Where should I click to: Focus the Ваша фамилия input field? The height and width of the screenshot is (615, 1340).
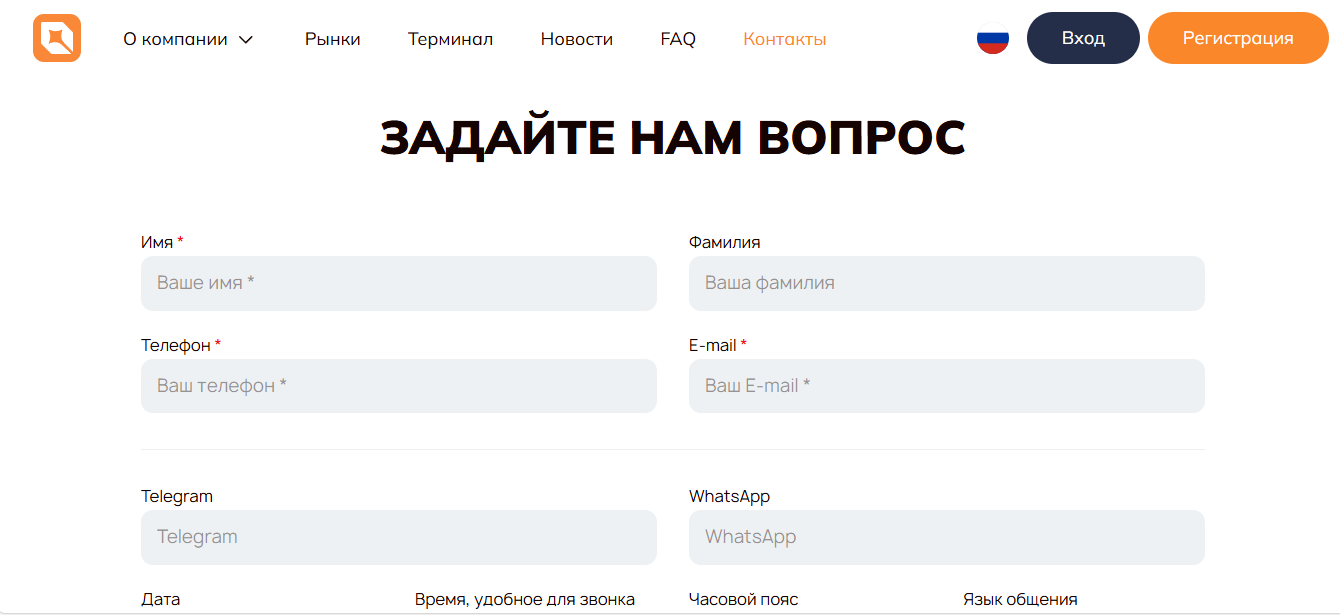point(947,283)
